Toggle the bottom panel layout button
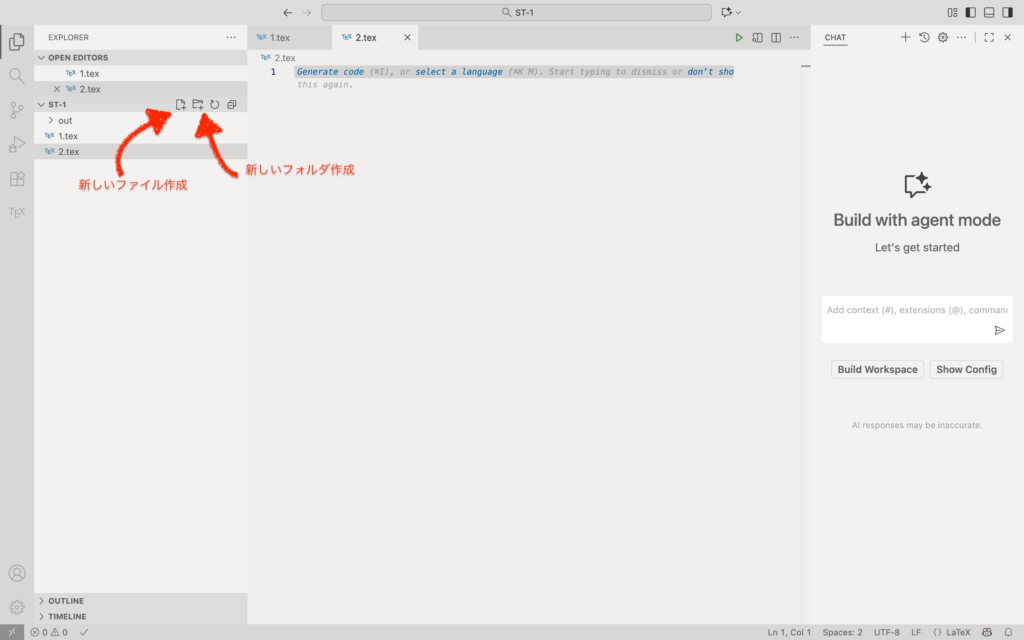The image size is (1024, 640). [989, 12]
